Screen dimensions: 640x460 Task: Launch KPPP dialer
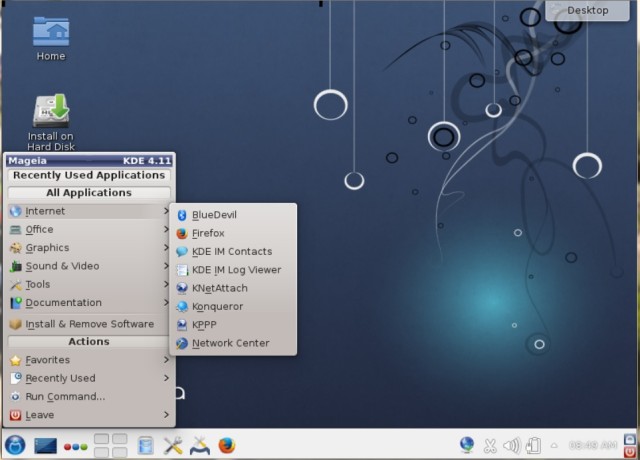pos(233,325)
